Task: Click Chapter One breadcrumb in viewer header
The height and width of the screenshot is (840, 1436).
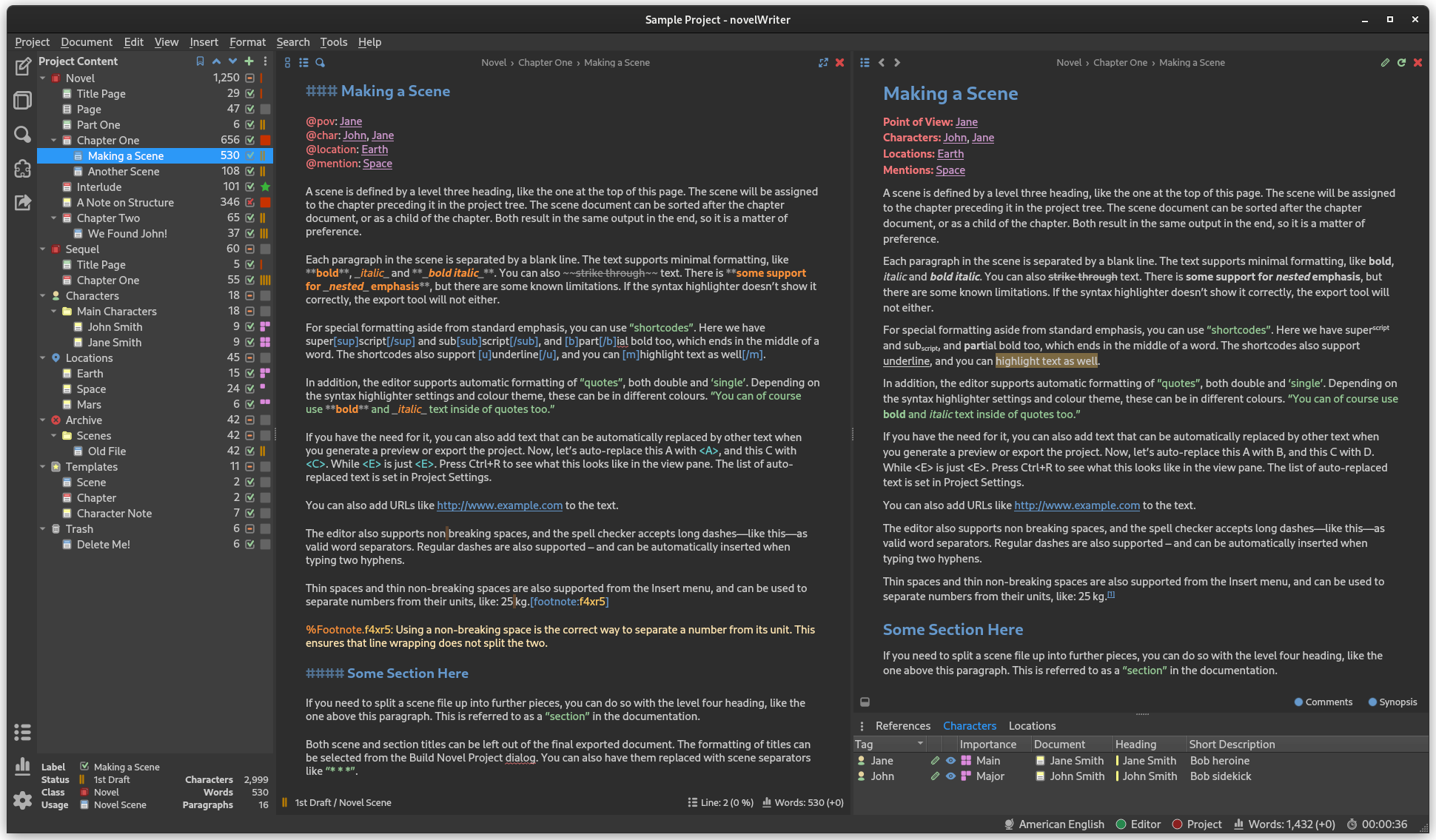Action: (x=1120, y=63)
